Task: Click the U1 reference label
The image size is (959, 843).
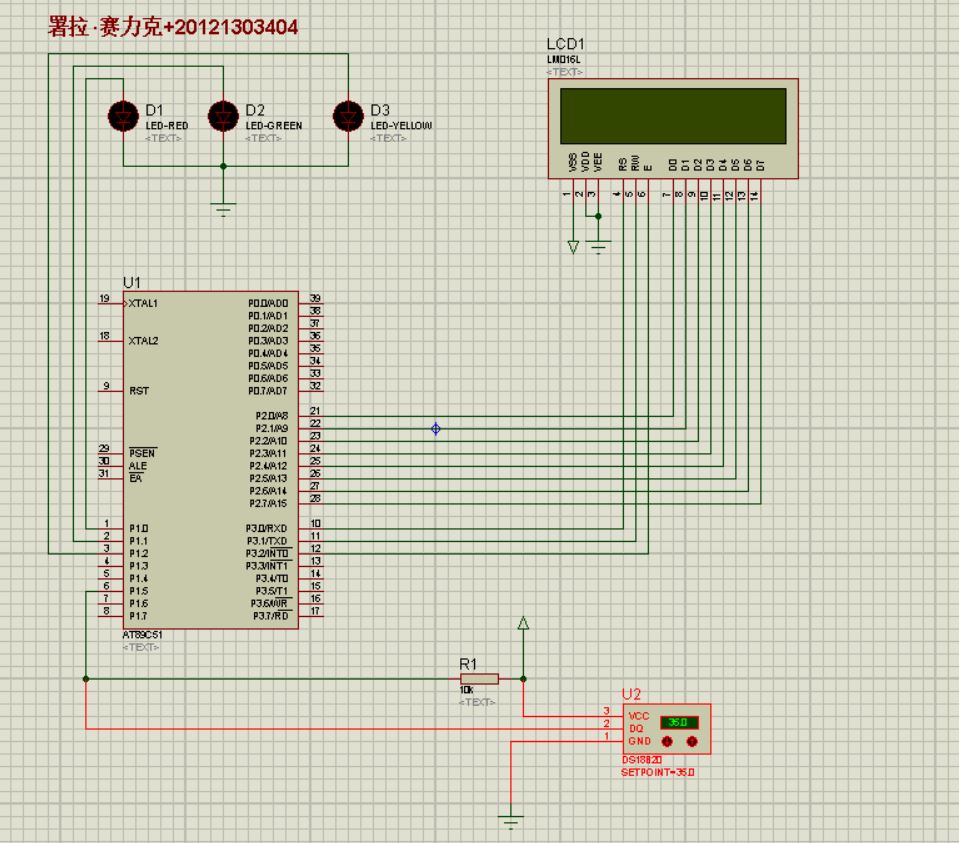Action: [131, 283]
